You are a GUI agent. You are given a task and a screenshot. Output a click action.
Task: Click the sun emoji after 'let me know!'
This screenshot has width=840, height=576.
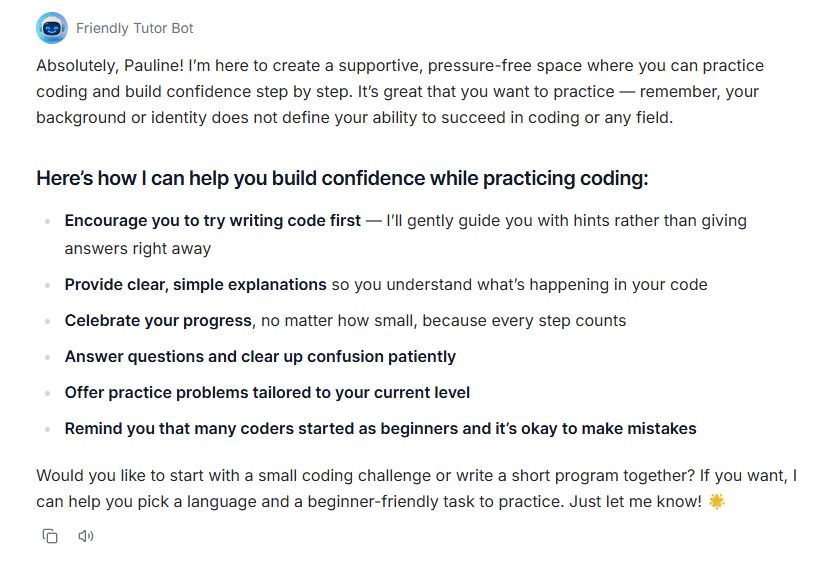(x=717, y=502)
